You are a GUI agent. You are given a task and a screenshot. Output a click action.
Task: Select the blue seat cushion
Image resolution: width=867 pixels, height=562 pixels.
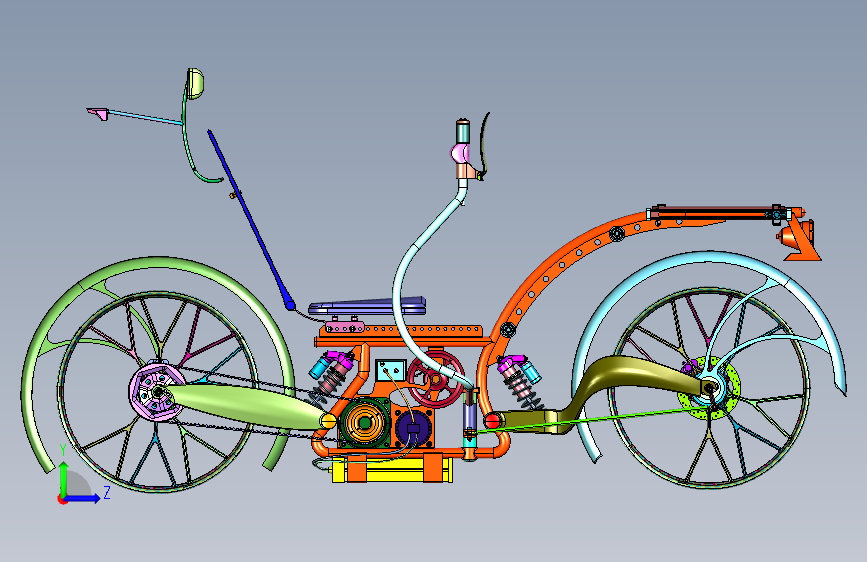pyautogui.click(x=367, y=306)
